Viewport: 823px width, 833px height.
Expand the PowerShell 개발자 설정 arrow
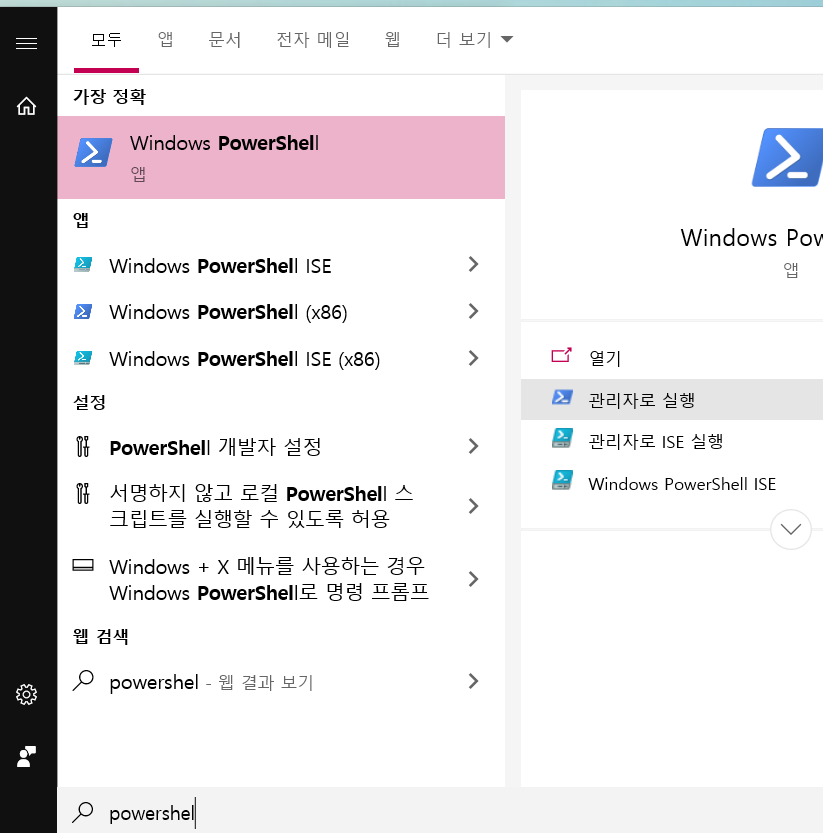(x=473, y=446)
